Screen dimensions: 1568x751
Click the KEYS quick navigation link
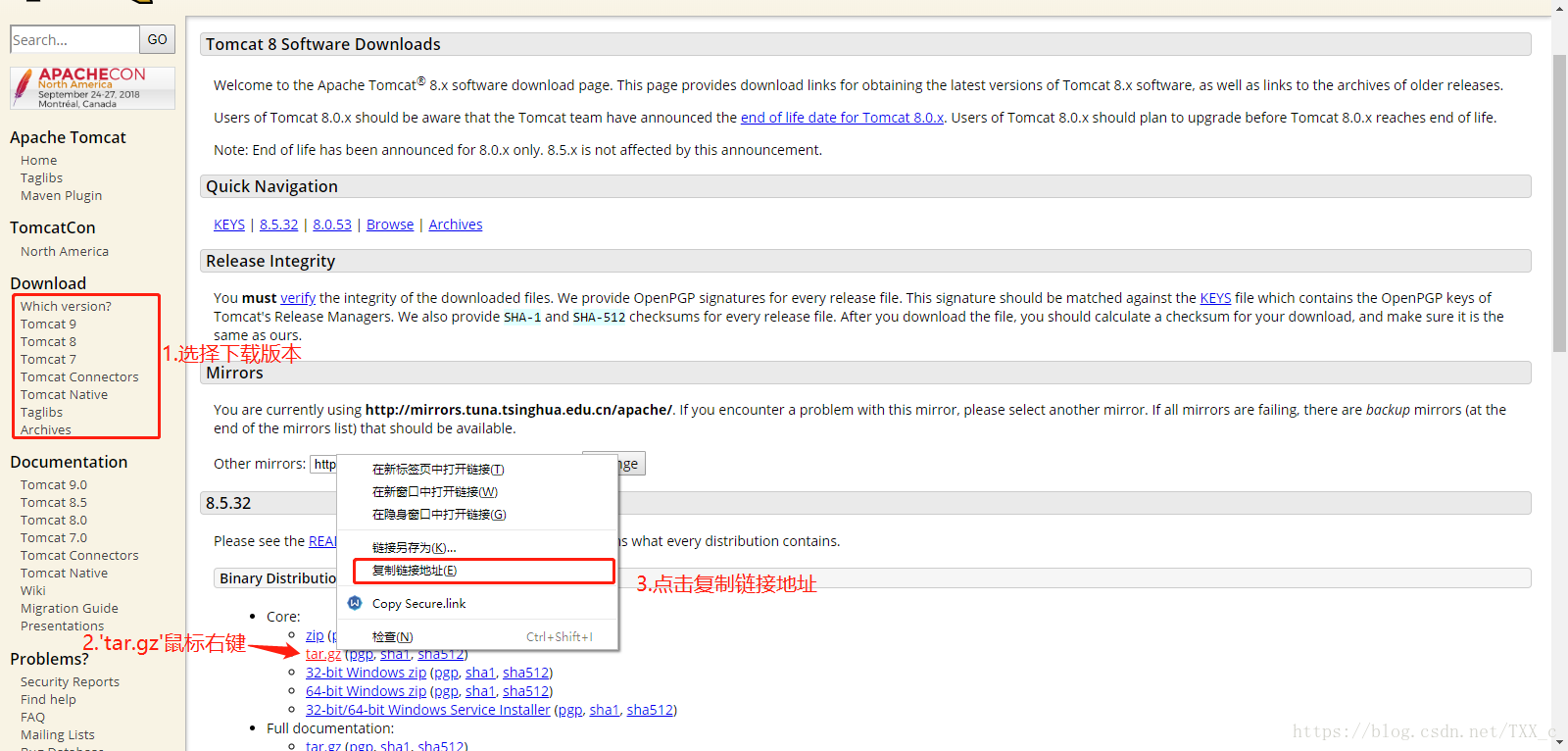229,225
